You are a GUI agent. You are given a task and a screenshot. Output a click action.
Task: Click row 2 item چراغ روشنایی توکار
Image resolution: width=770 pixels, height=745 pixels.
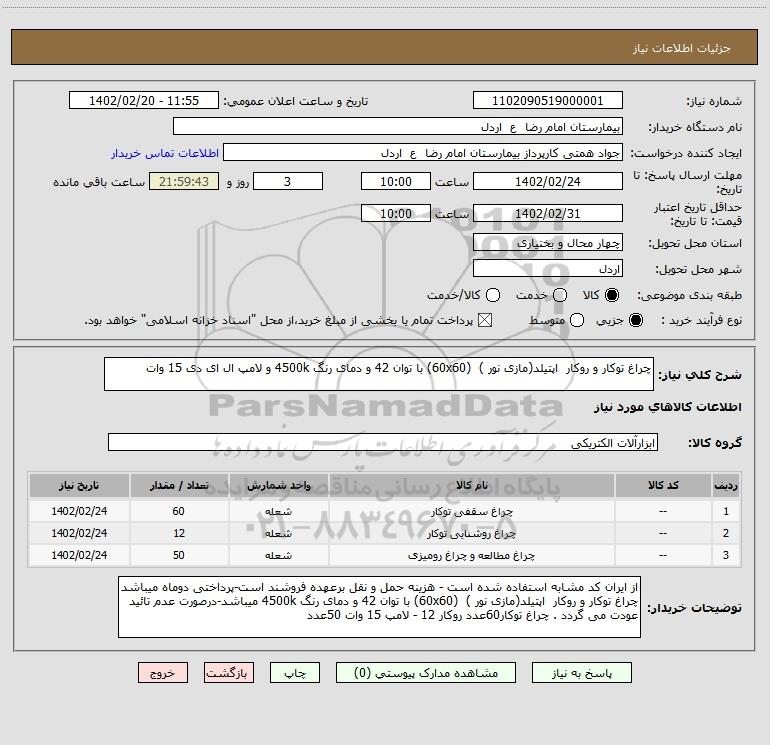(471, 533)
